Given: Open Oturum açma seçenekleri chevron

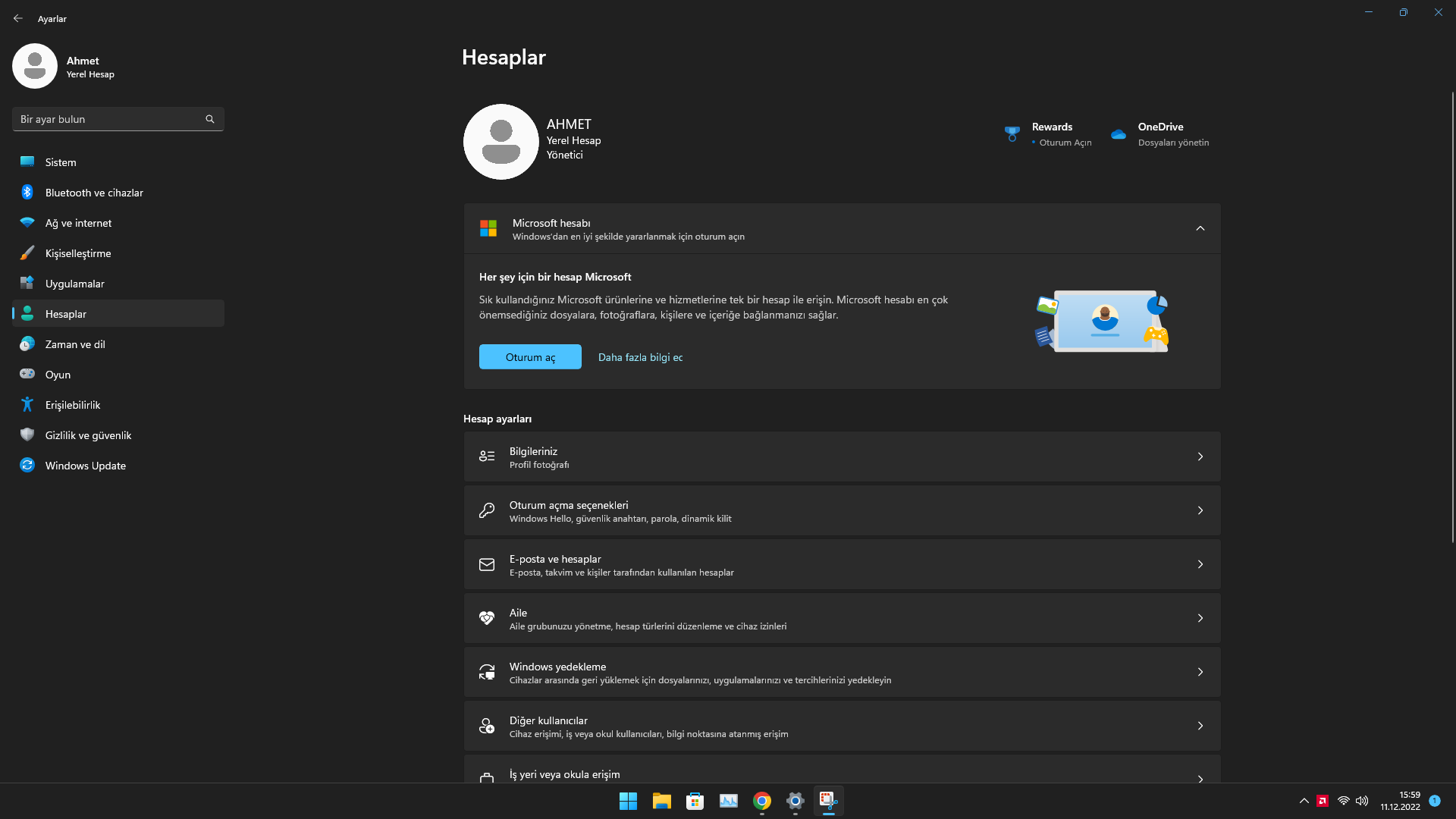Looking at the screenshot, I should (1200, 510).
